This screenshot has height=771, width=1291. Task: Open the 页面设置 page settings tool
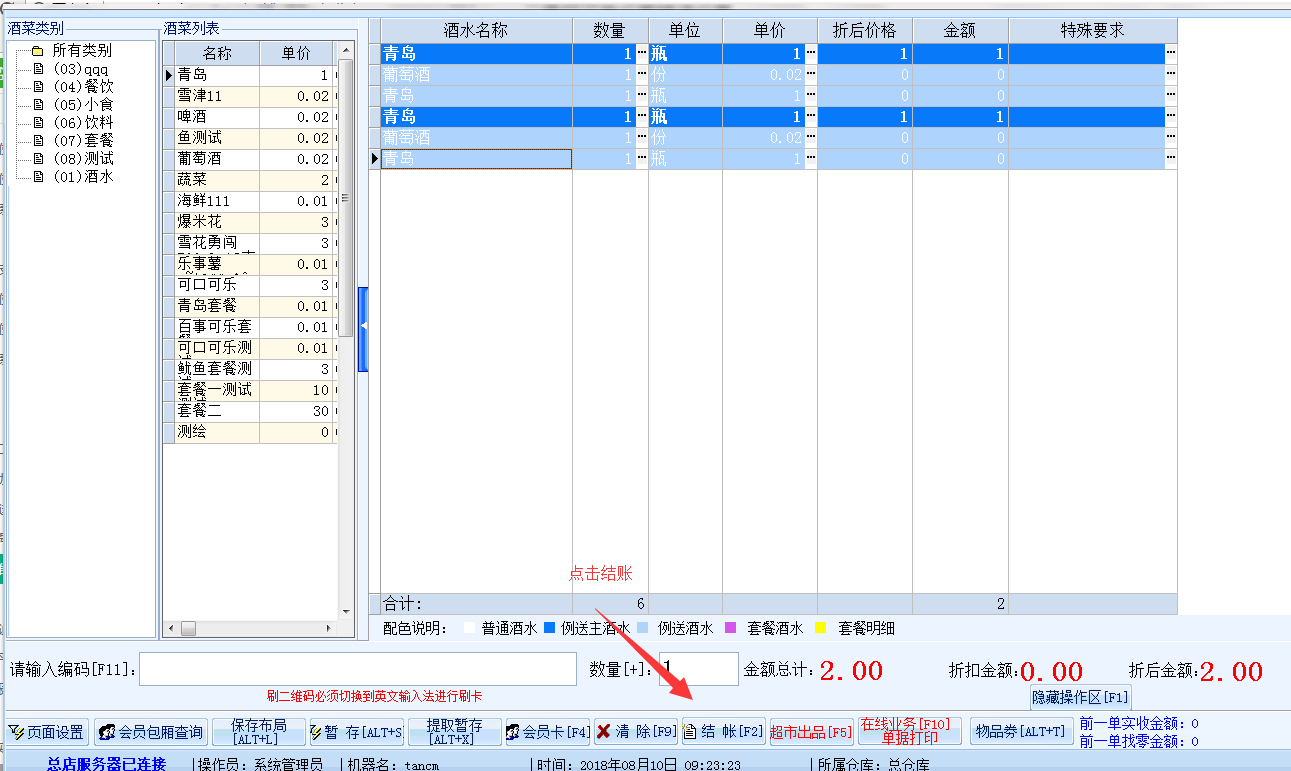click(47, 732)
